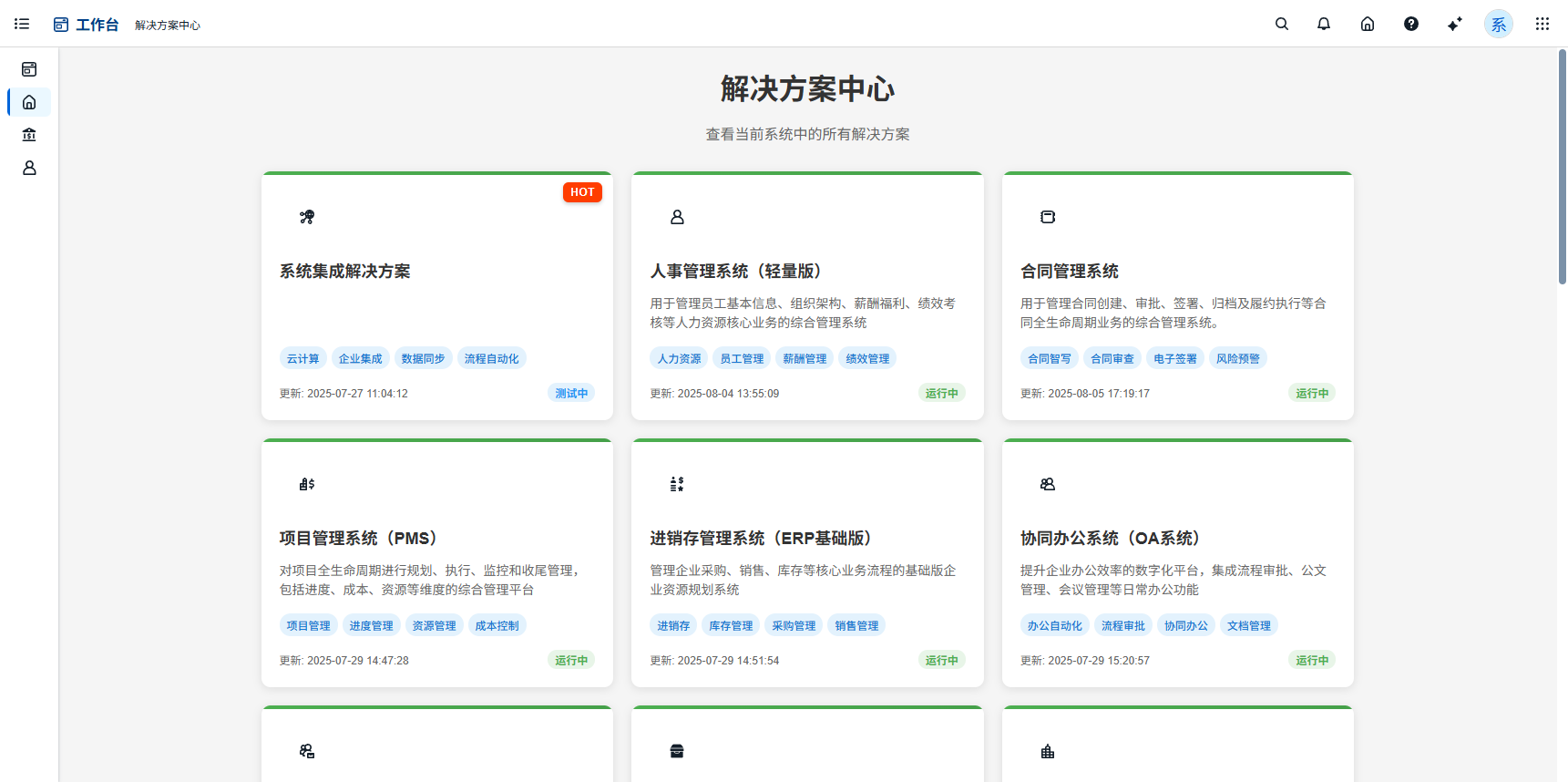
Task: Open notifications bell icon
Action: click(x=1324, y=24)
